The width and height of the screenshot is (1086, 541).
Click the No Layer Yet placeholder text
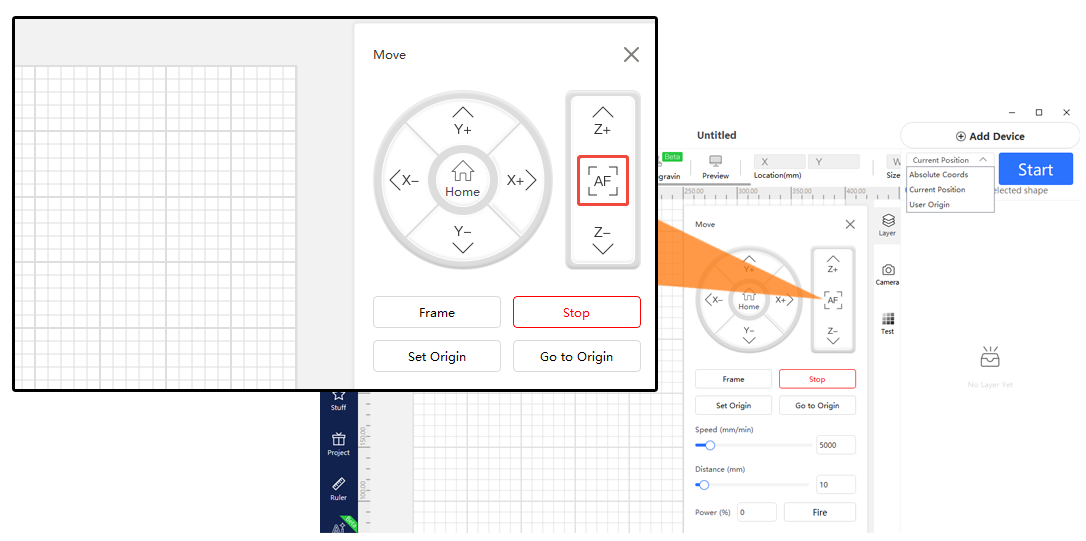pyautogui.click(x=990, y=384)
